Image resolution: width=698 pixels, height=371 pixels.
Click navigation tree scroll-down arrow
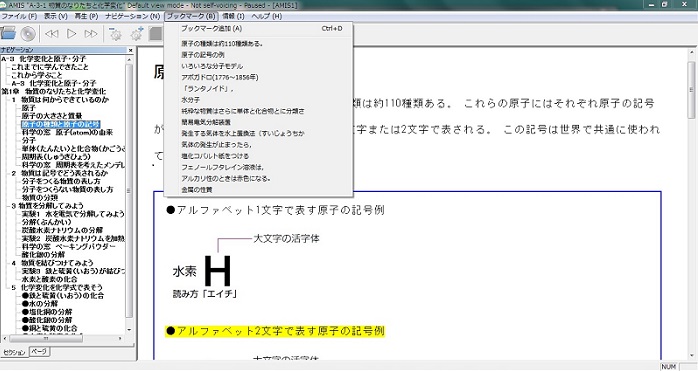(129, 330)
